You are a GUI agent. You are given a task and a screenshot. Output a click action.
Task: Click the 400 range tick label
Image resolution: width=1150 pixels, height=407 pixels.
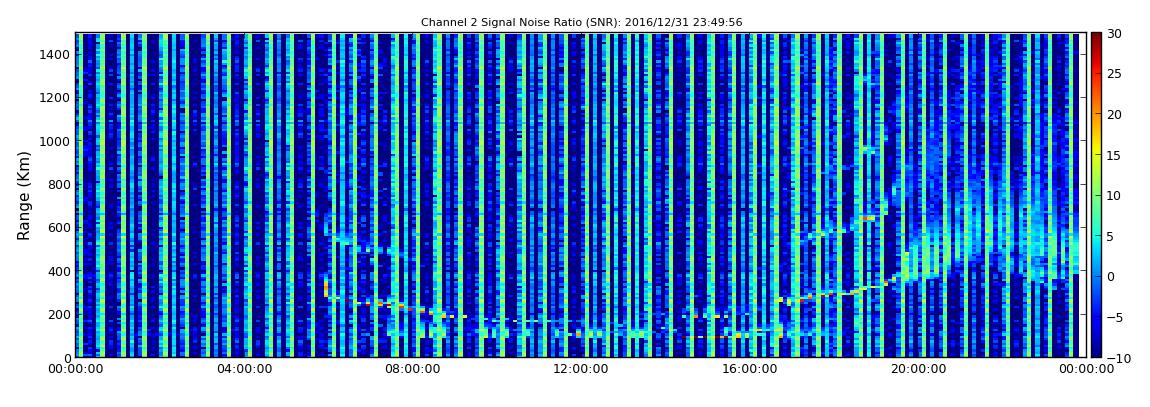point(58,271)
